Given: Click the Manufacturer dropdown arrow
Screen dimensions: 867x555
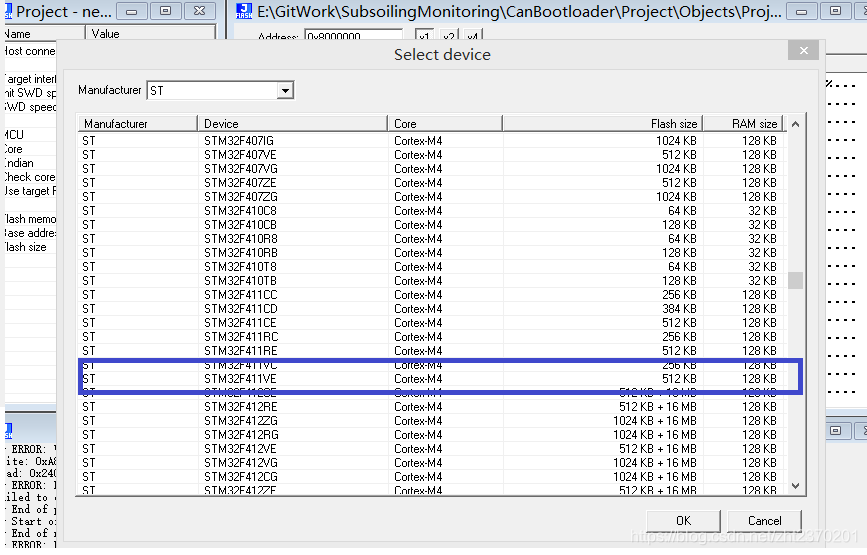Looking at the screenshot, I should click(x=285, y=90).
